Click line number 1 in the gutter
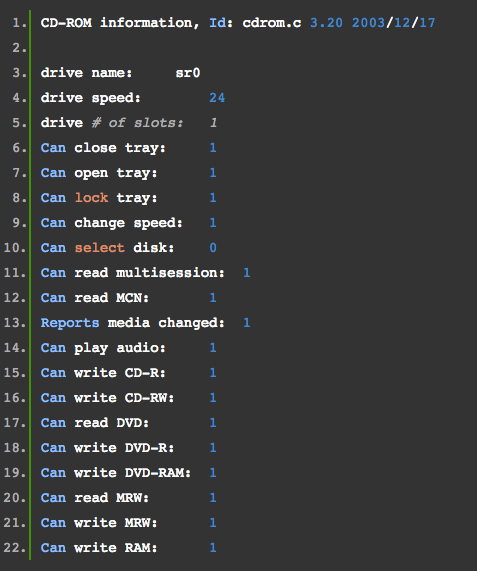 click(x=19, y=23)
